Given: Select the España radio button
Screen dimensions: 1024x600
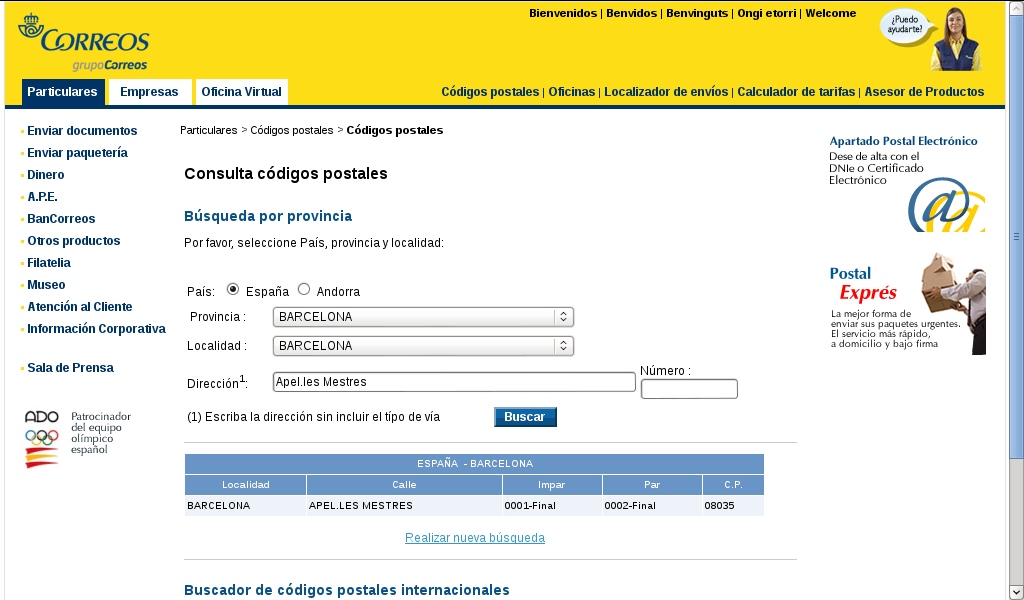Looking at the screenshot, I should (232, 289).
